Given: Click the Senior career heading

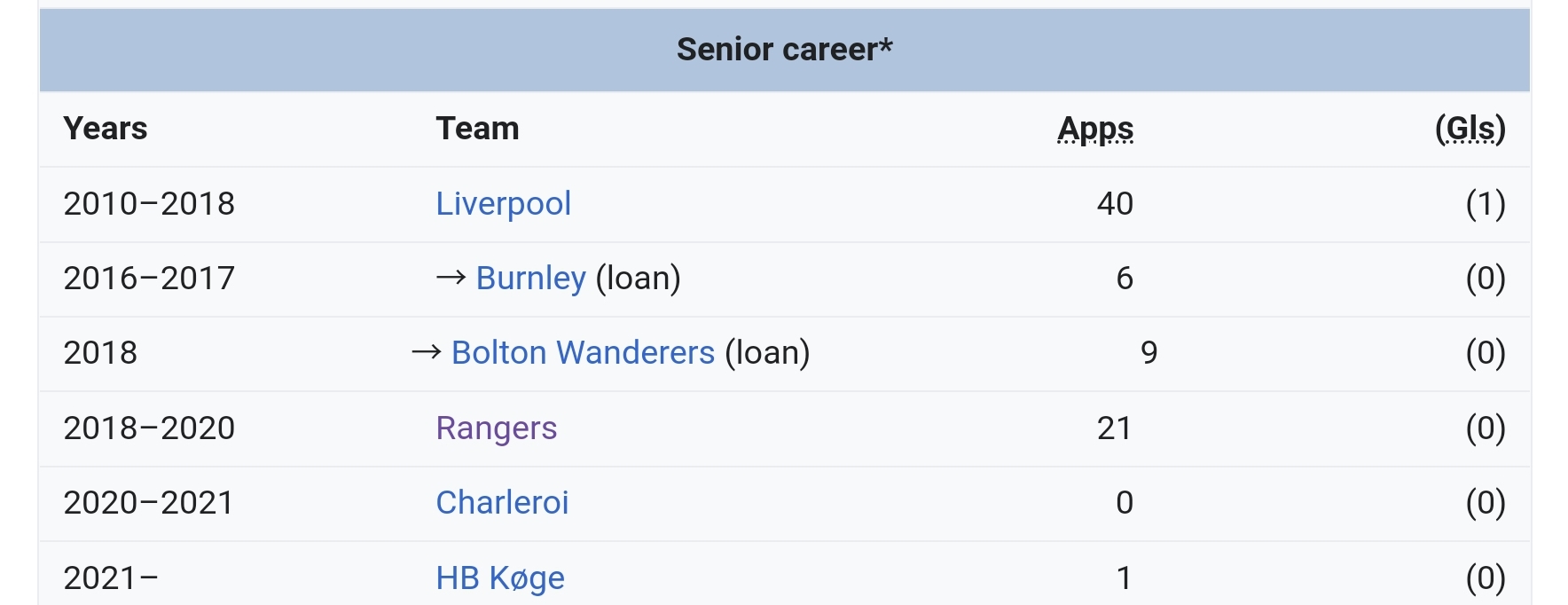Looking at the screenshot, I should tap(784, 50).
